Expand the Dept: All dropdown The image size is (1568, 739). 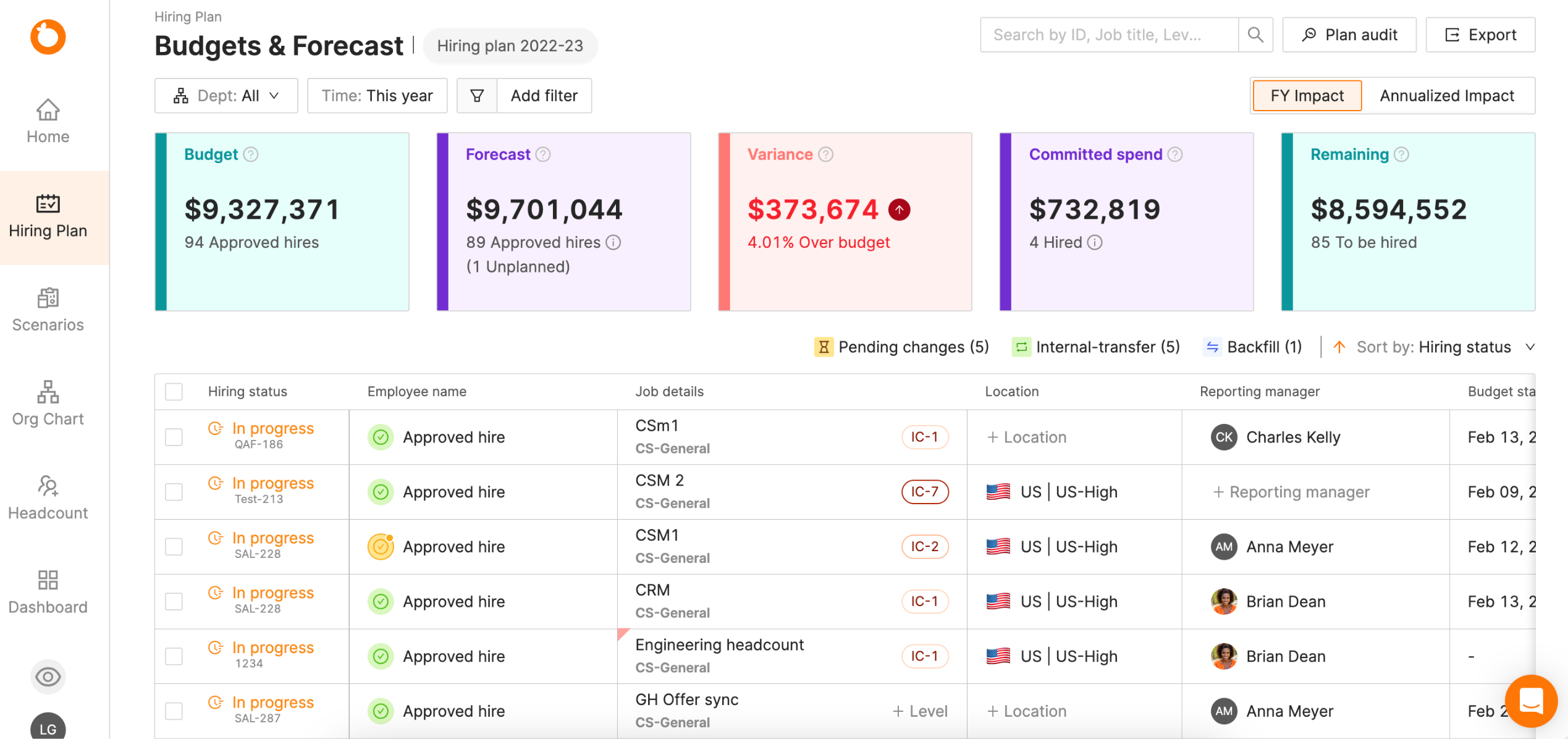pyautogui.click(x=226, y=96)
